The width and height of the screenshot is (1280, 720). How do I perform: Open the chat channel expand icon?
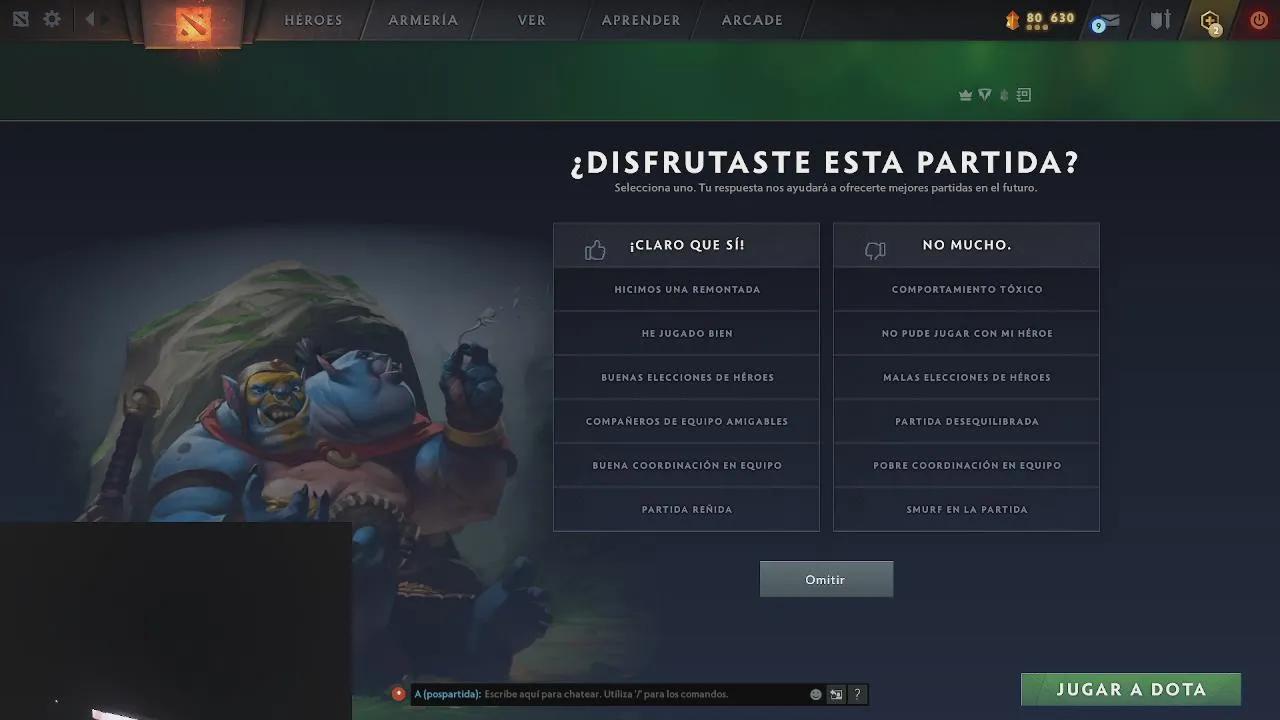(x=836, y=694)
